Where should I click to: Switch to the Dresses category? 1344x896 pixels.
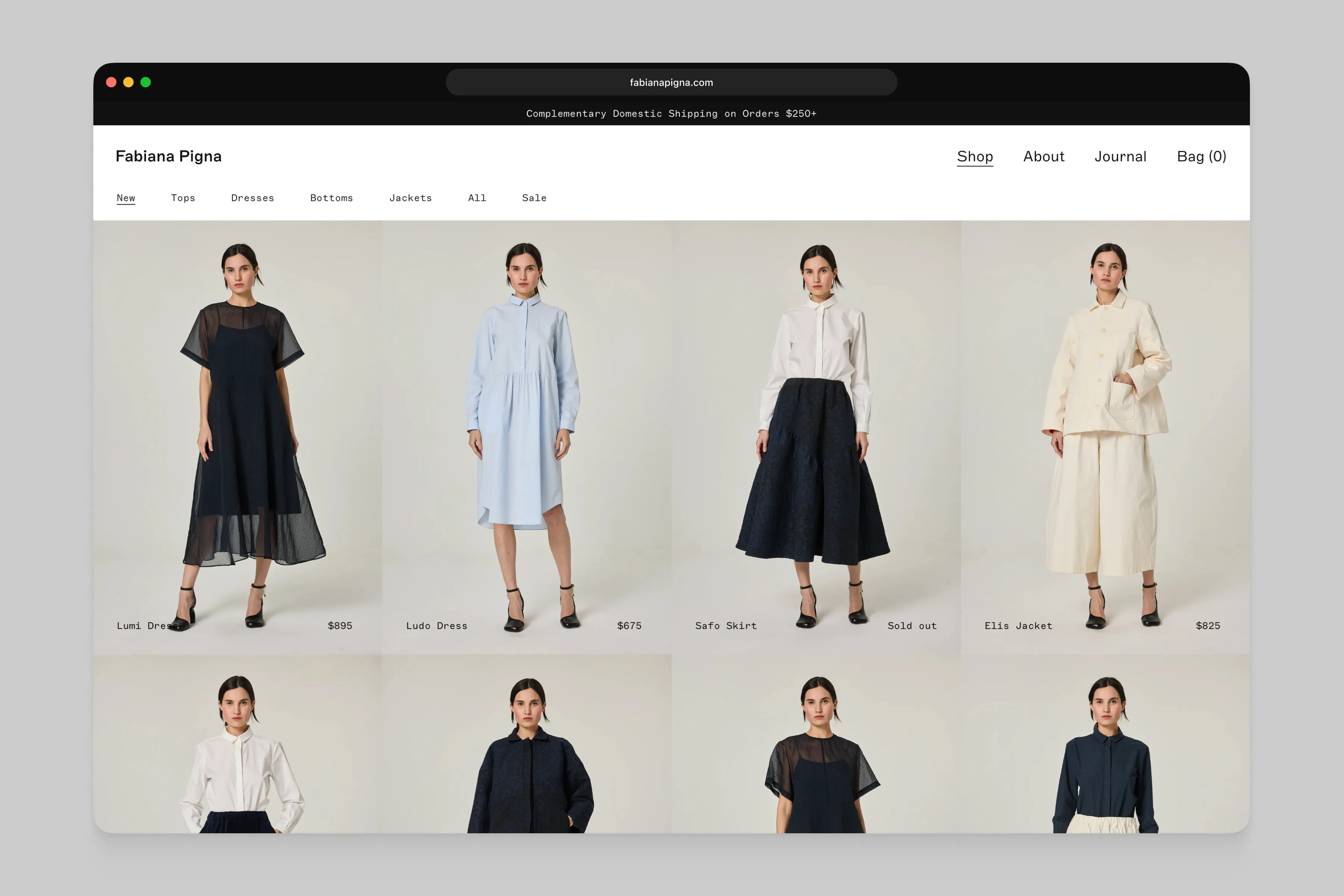[252, 198]
